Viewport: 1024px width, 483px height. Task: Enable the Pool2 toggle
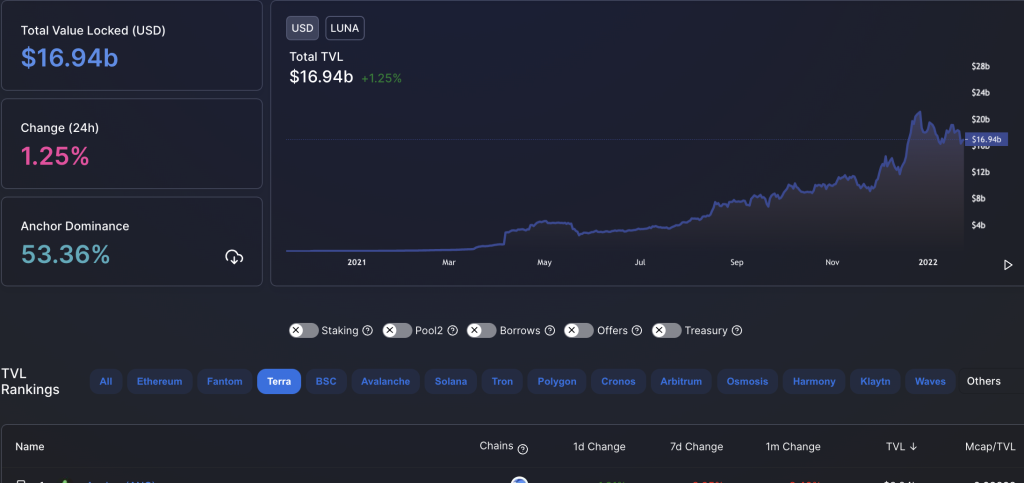click(x=397, y=330)
